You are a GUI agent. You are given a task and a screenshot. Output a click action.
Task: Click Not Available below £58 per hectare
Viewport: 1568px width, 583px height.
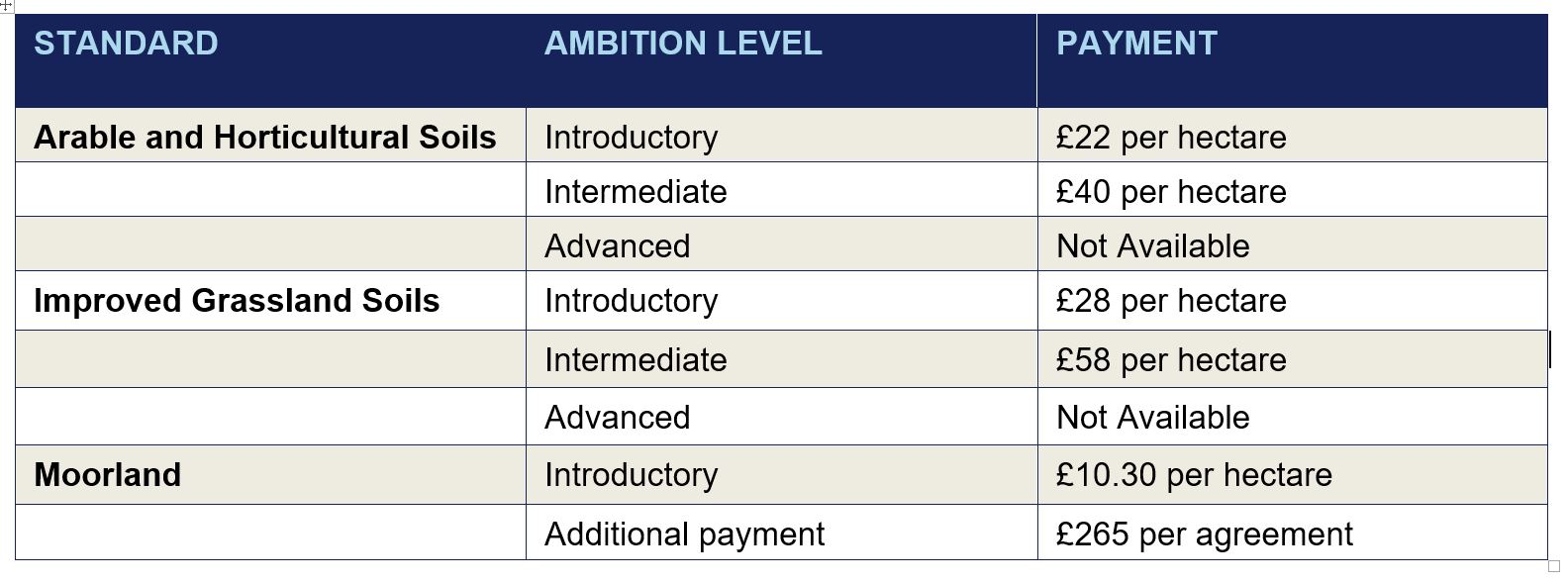pos(1152,418)
